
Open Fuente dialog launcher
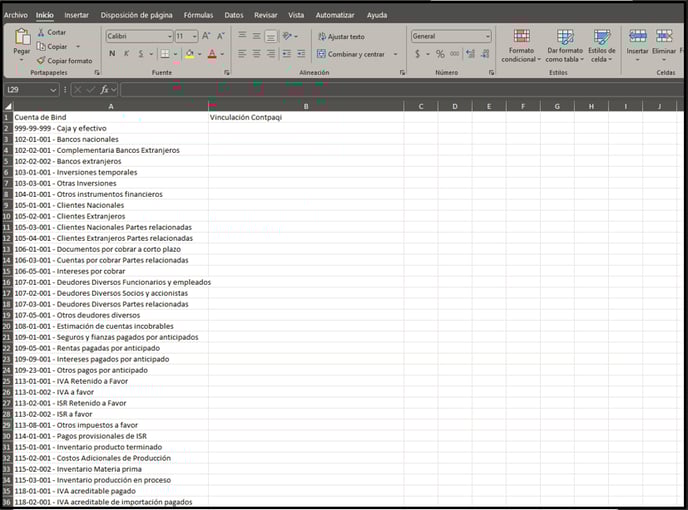(226, 72)
